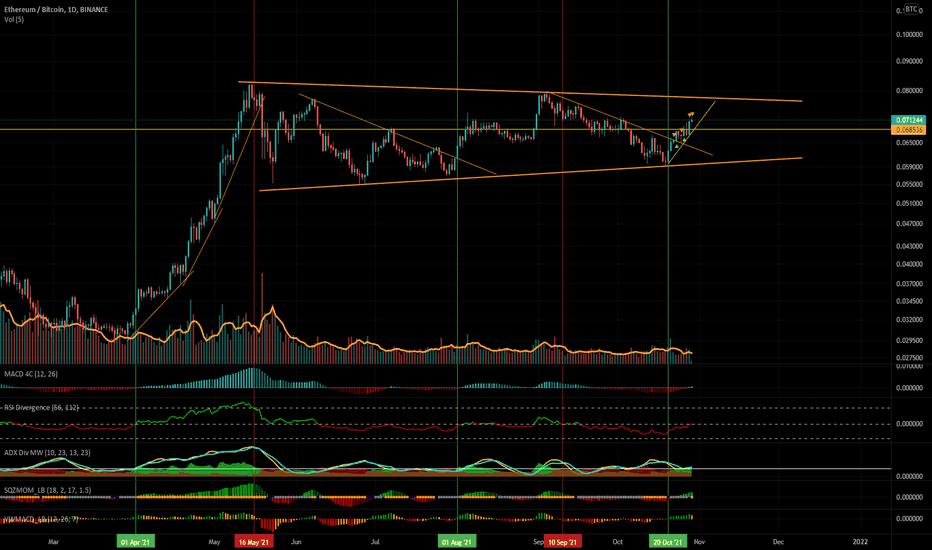Click the 01 Apr '21 date marker
932x550 pixels.
pyautogui.click(x=136, y=542)
